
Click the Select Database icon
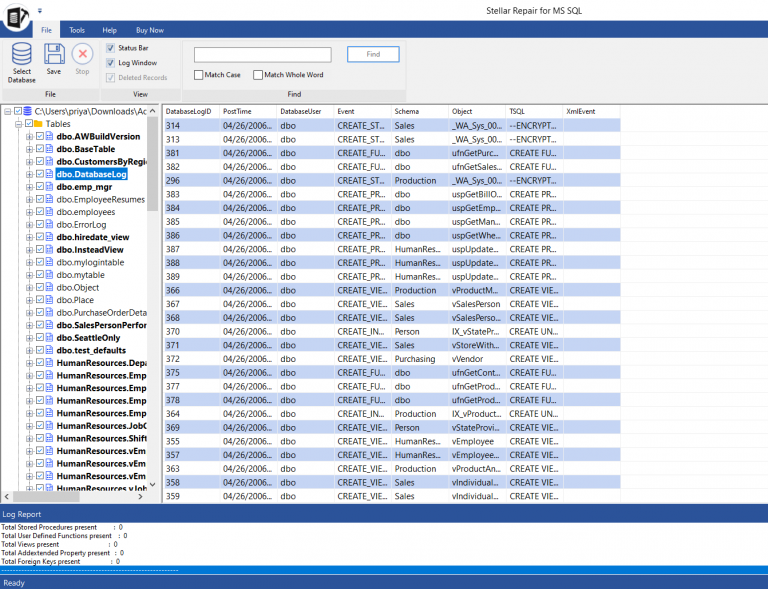coord(22,54)
